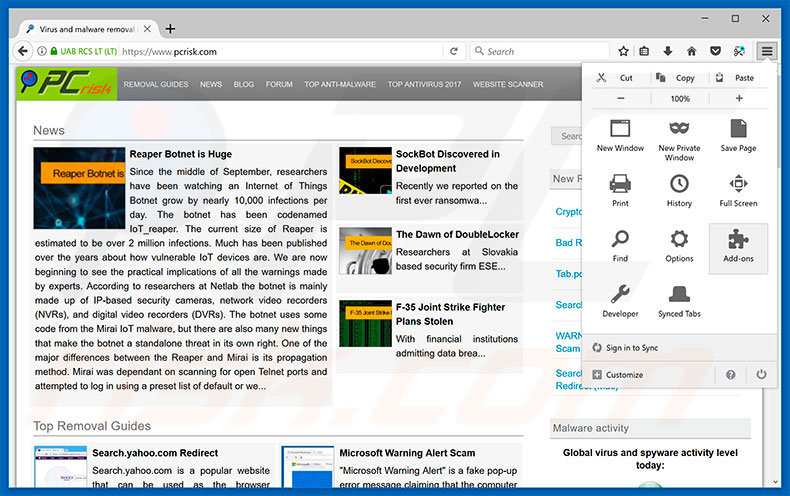Click DoubleLocker article thumbnail
Viewport: 790px width, 496px height.
(365, 251)
